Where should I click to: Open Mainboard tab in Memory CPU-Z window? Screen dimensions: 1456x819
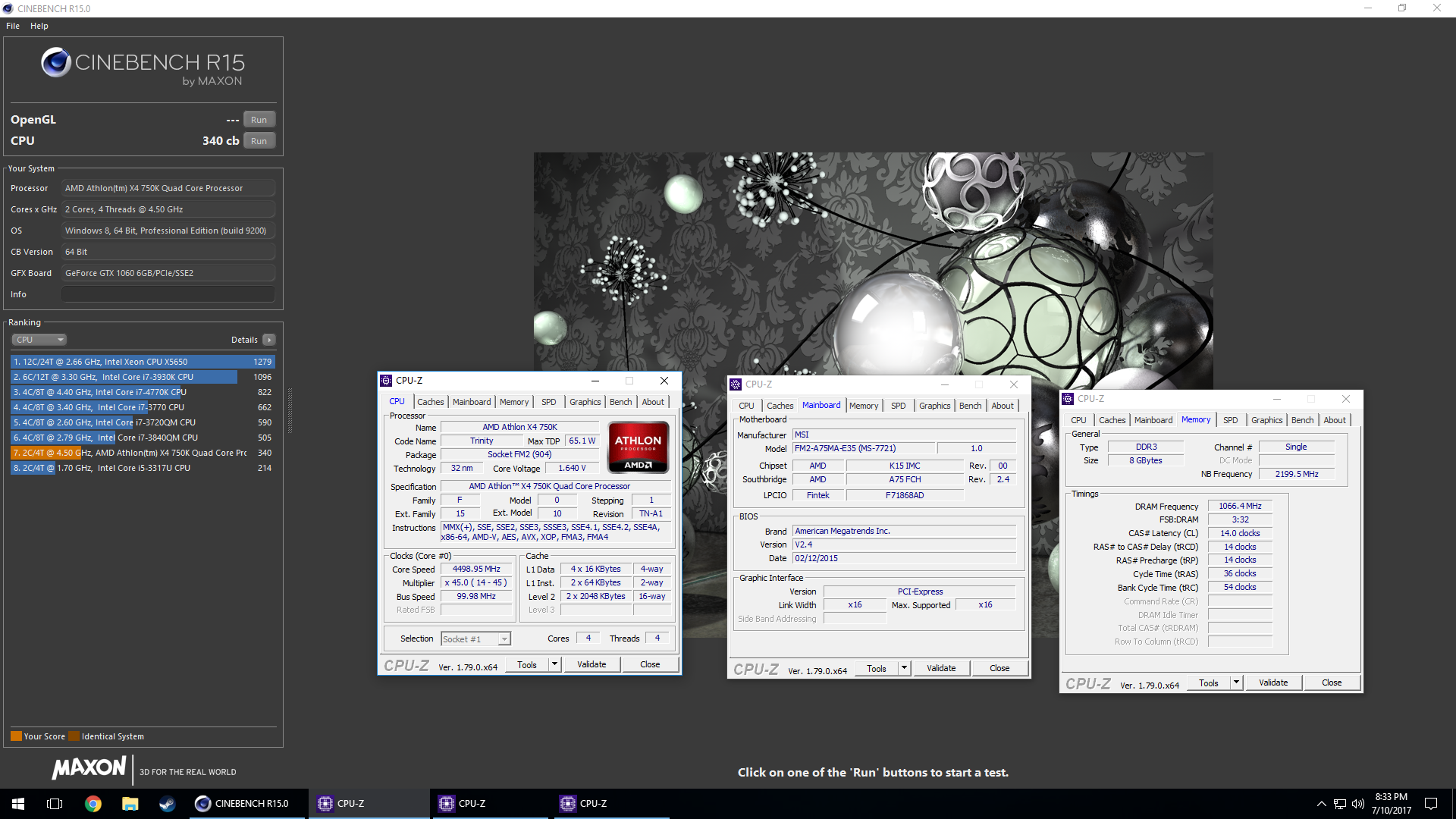coord(1153,420)
